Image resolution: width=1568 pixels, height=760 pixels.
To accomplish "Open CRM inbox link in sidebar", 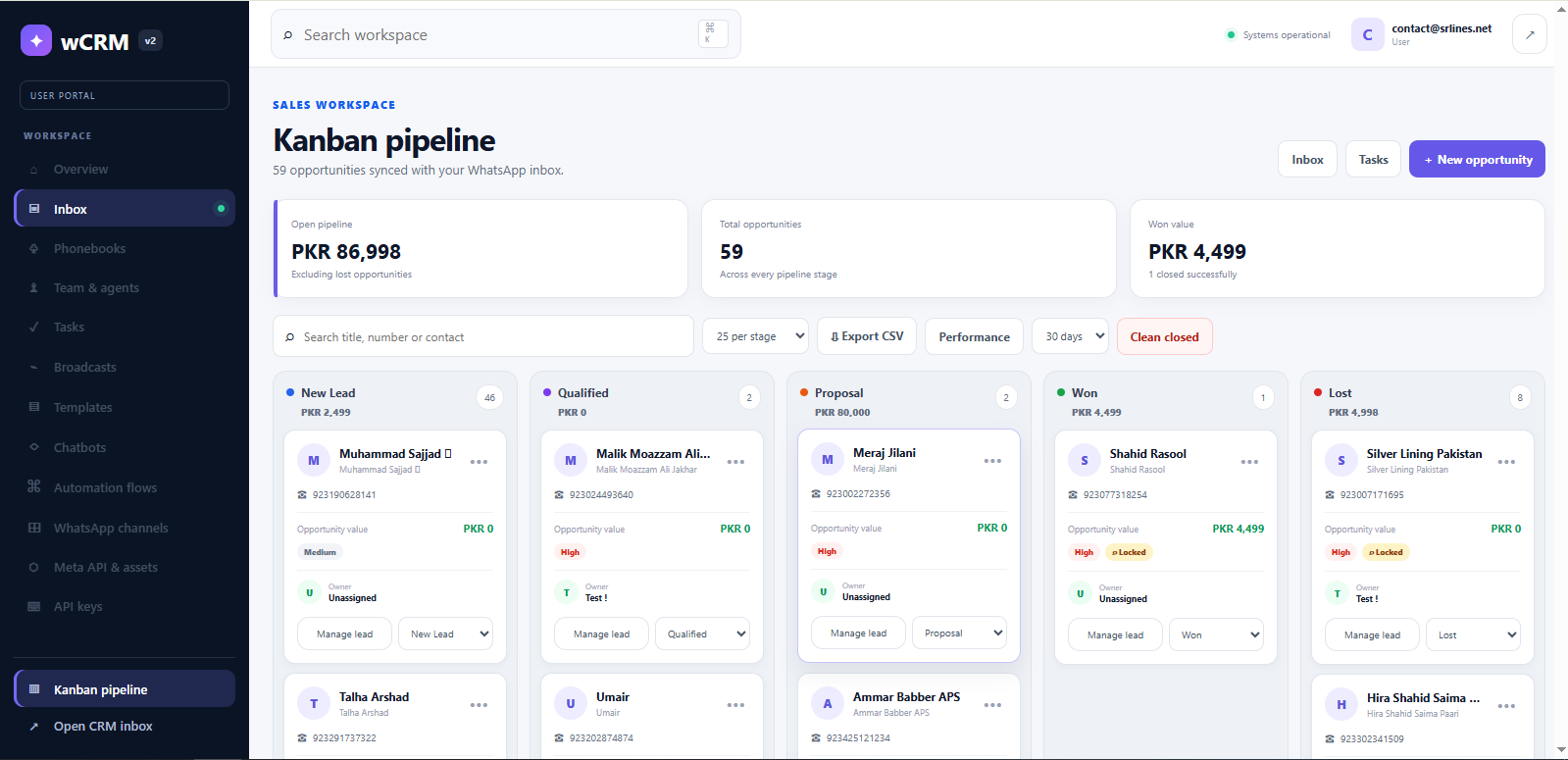I will tap(125, 726).
